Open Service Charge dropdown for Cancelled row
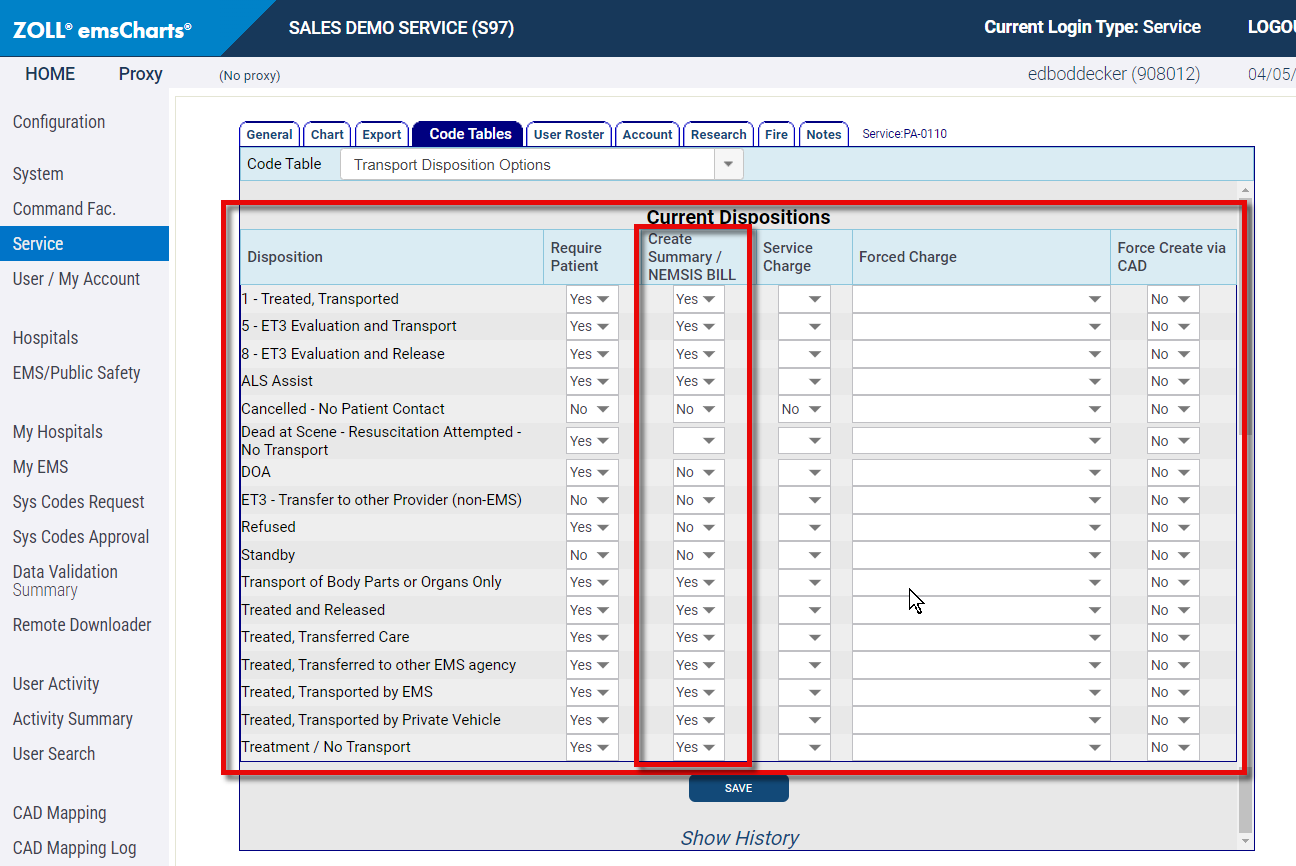 [x=804, y=409]
